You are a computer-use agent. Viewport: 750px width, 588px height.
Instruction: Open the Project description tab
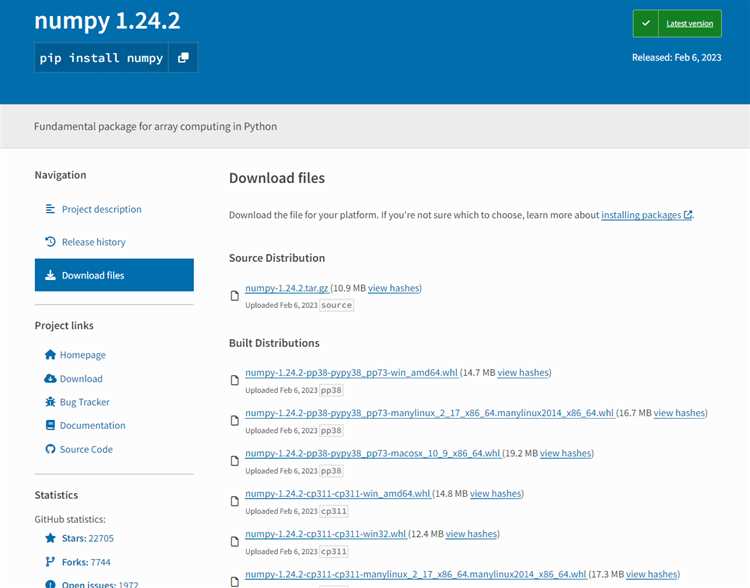tap(114, 209)
